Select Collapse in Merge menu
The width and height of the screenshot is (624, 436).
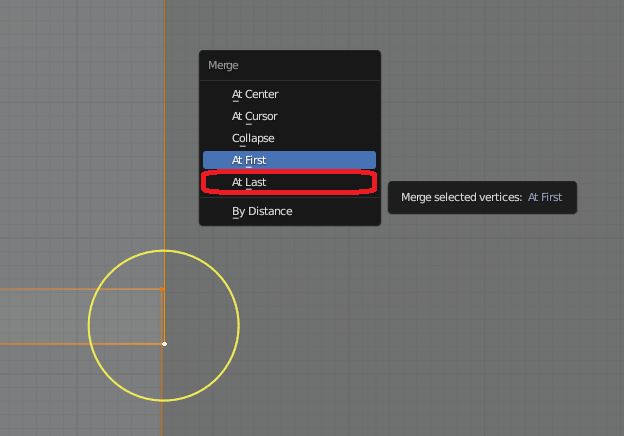pos(289,138)
